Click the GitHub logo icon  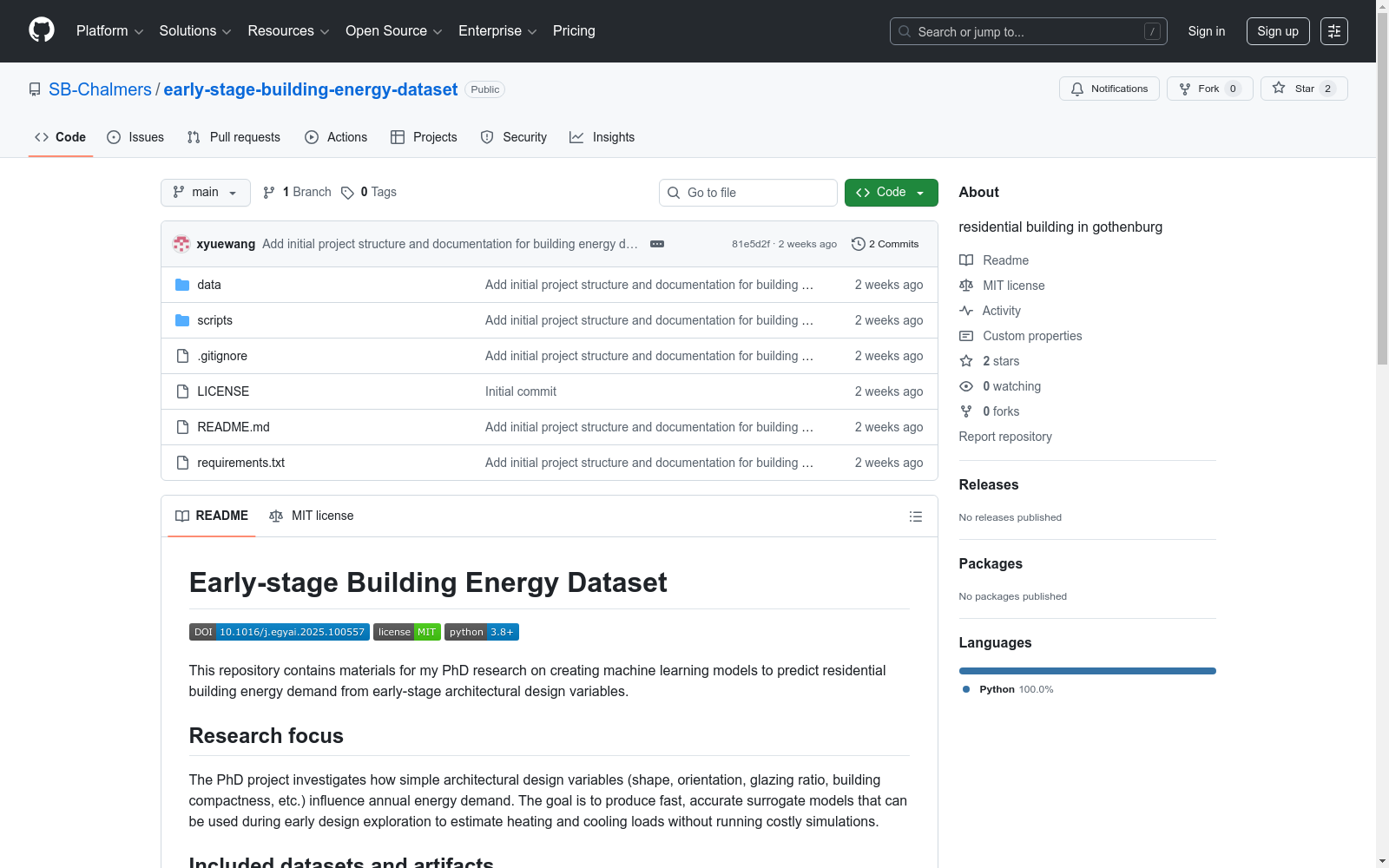pyautogui.click(x=42, y=30)
